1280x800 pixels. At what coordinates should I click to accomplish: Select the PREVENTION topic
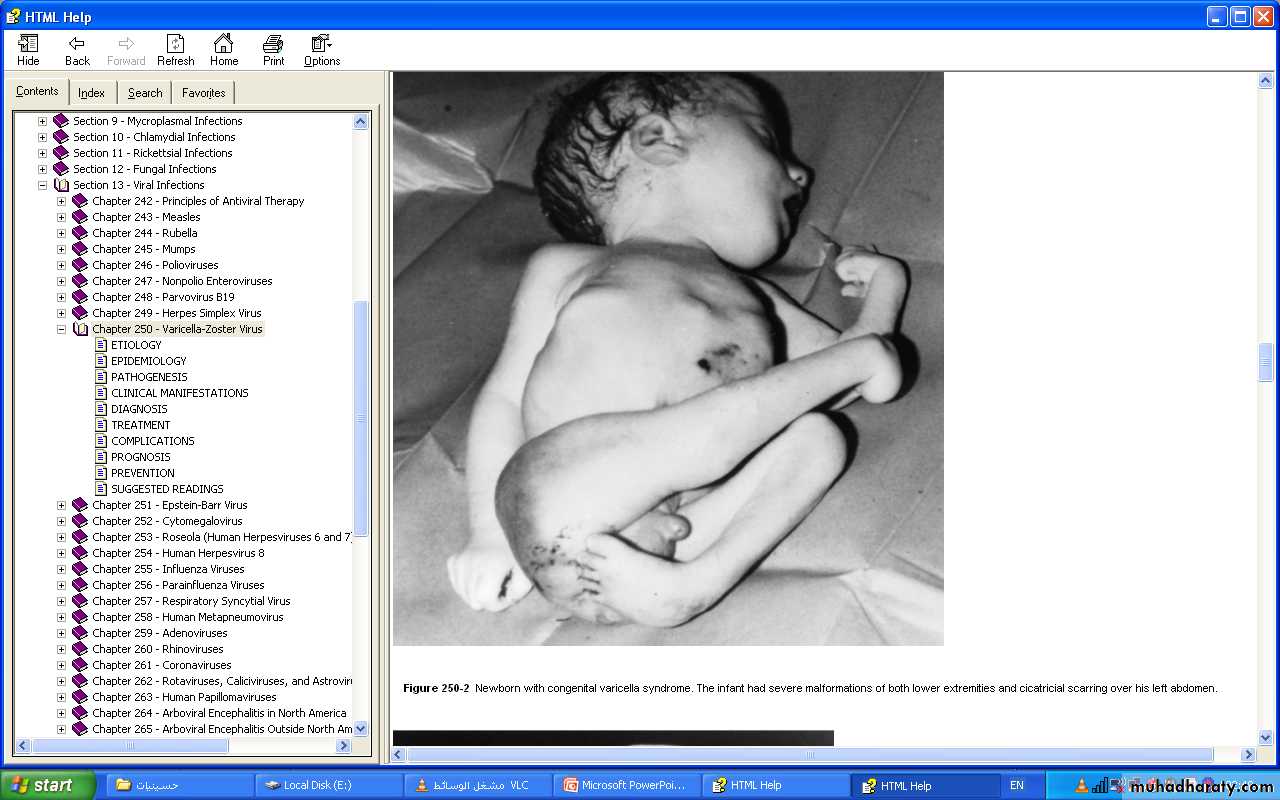142,473
